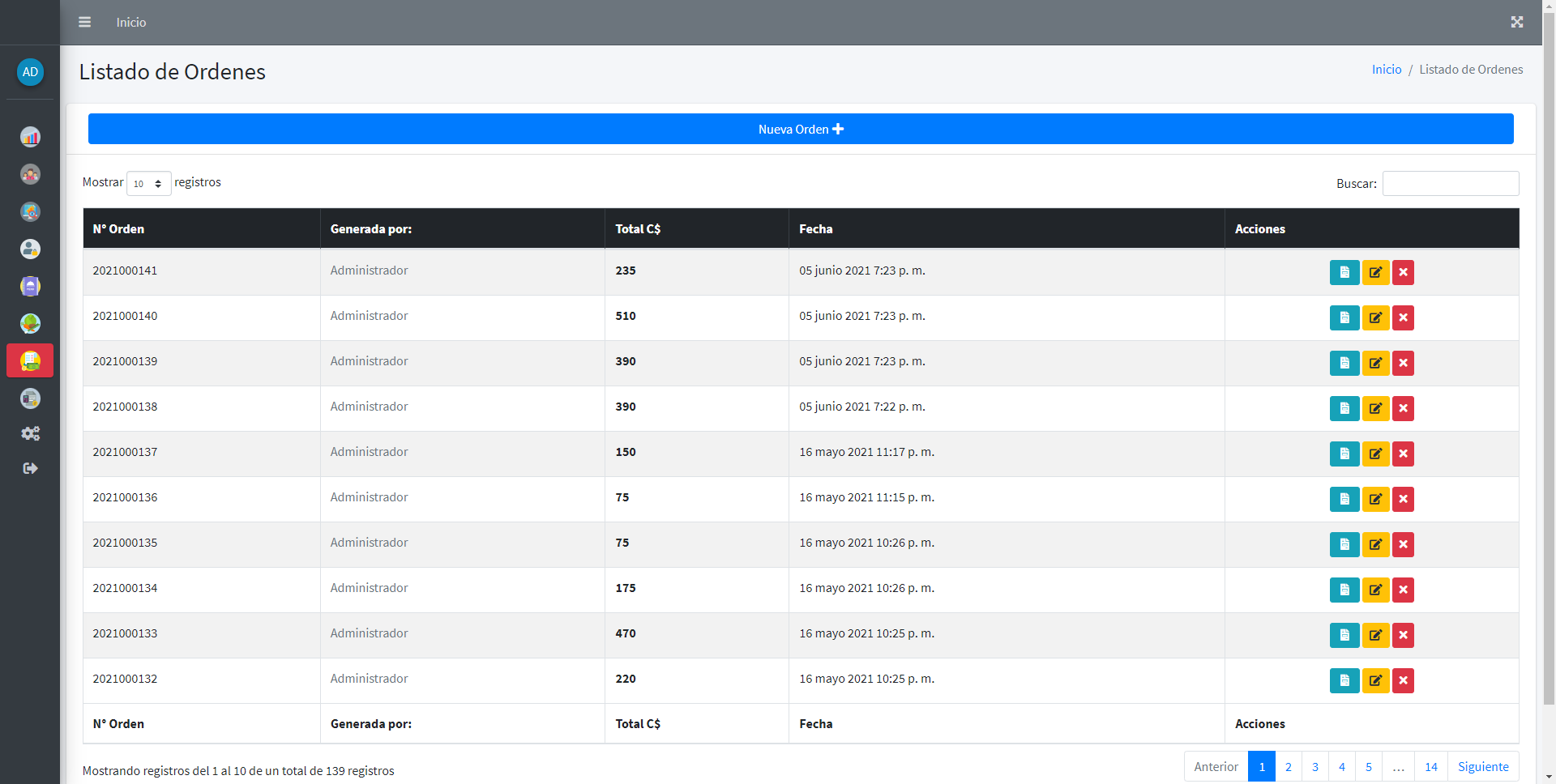Viewport: 1556px width, 784px height.
Task: Edit order 2021000139 with yellow pencil button
Action: (1375, 363)
